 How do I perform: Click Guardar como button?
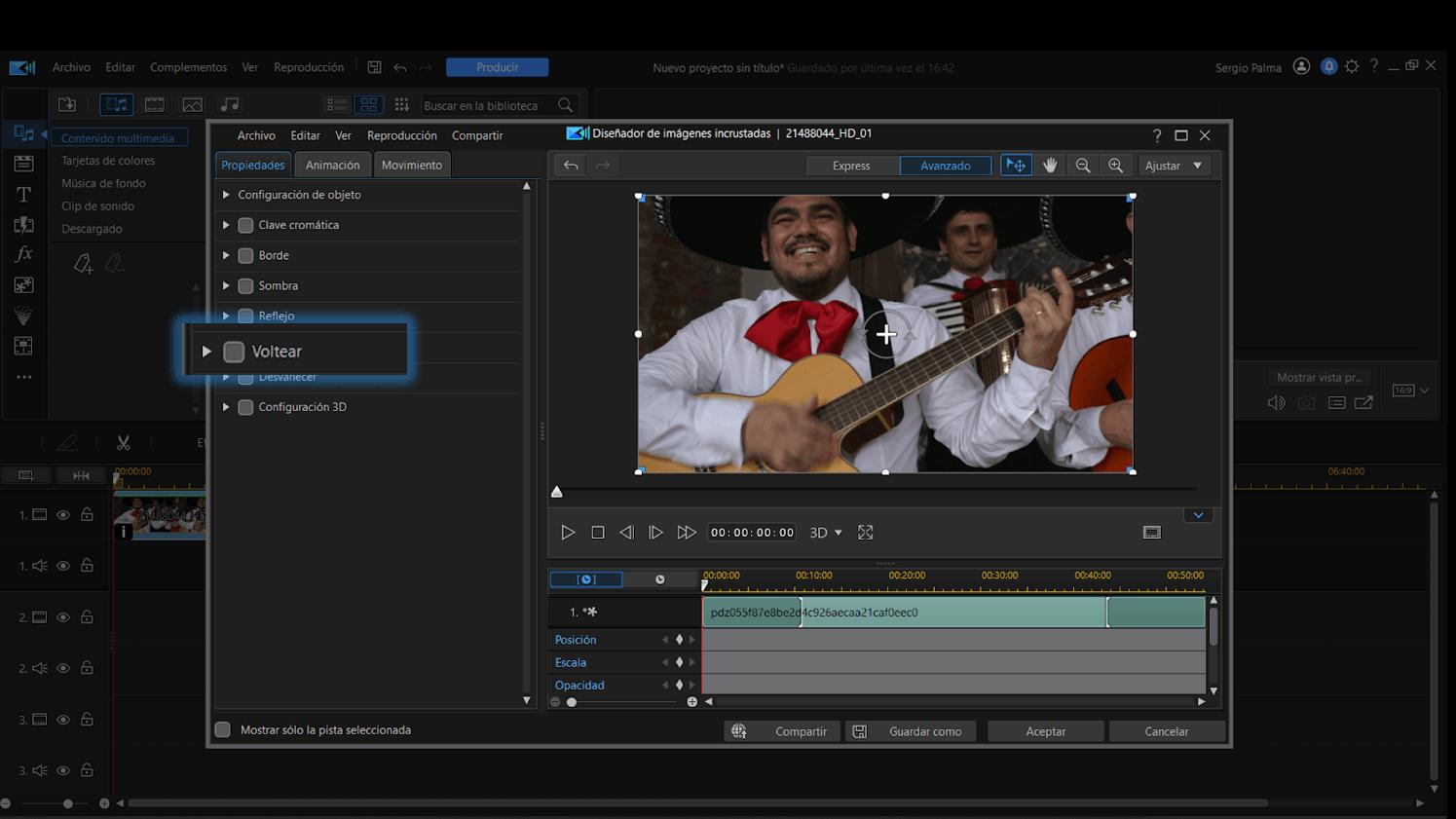[911, 731]
